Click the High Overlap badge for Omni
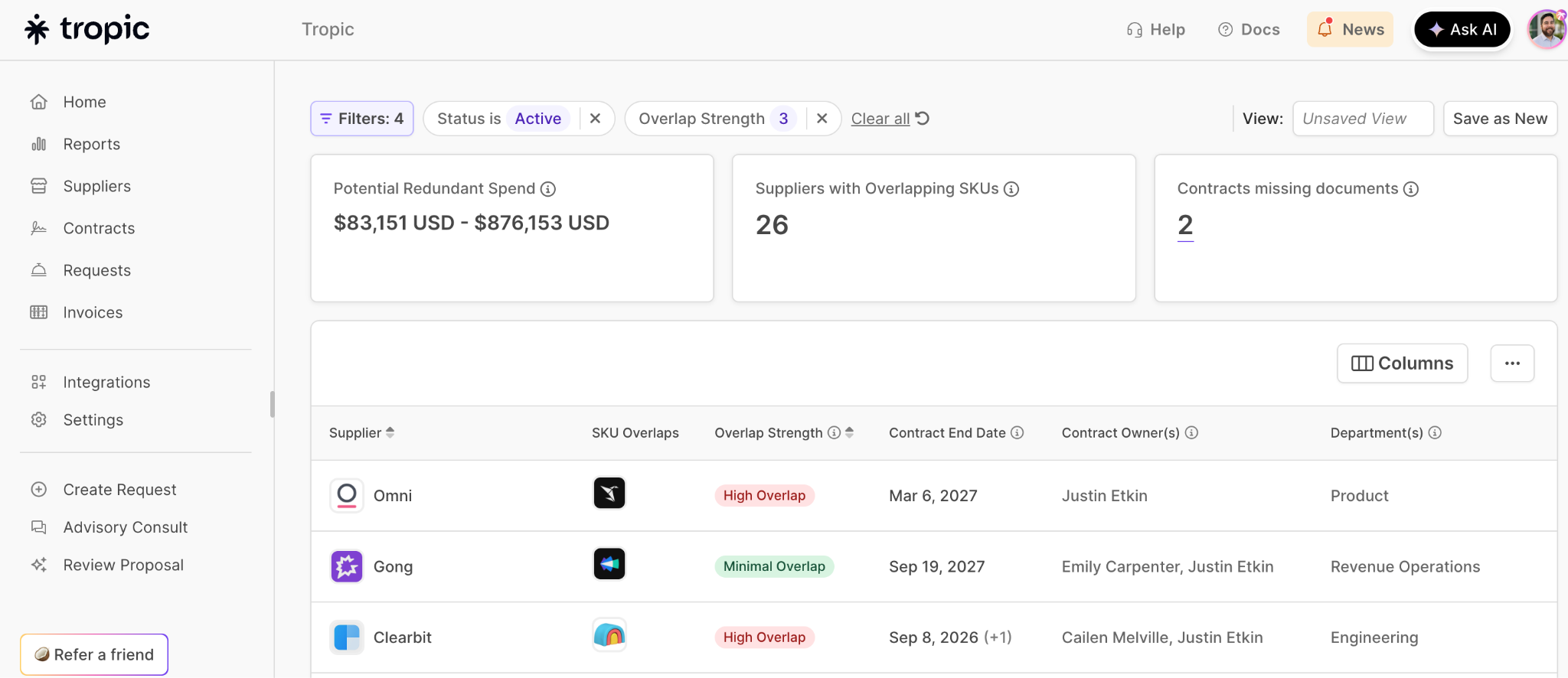Viewport: 1568px width, 678px height. tap(764, 496)
